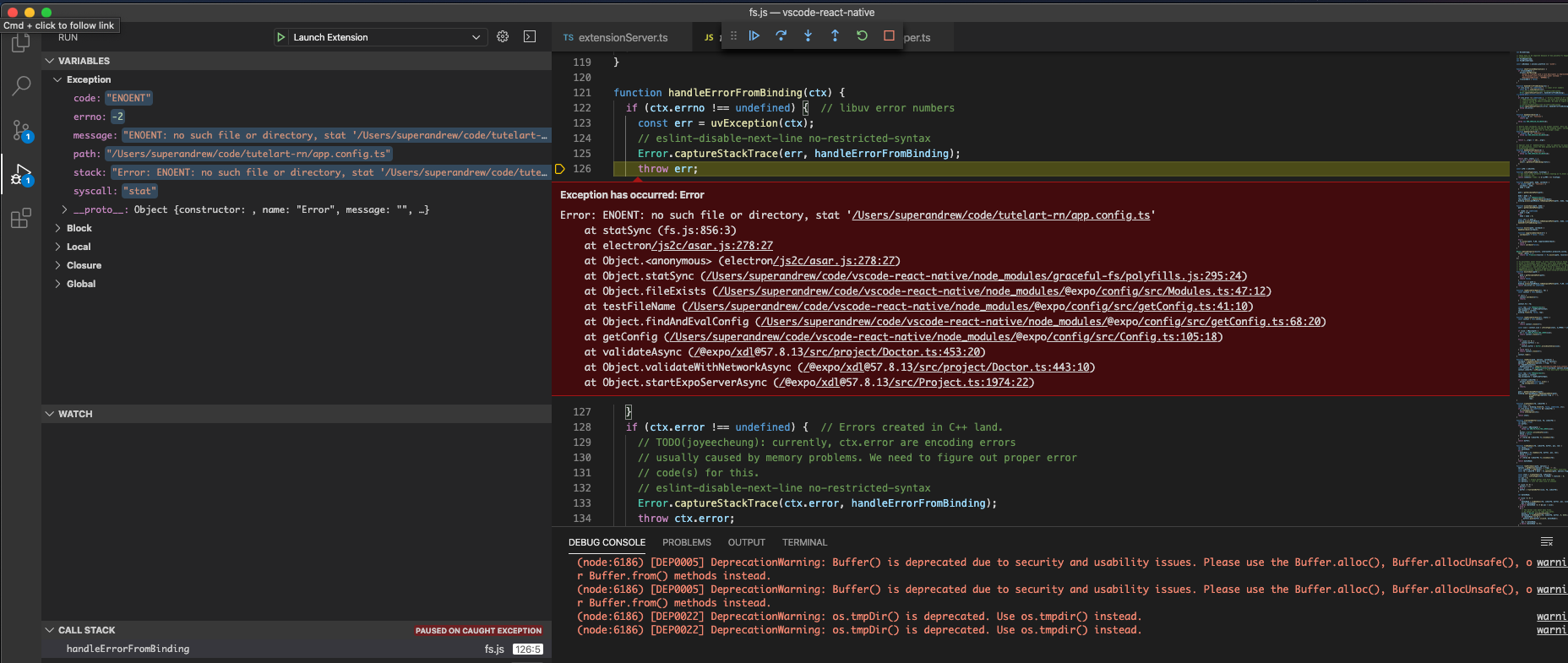Step out in the debug toolbar

[835, 35]
